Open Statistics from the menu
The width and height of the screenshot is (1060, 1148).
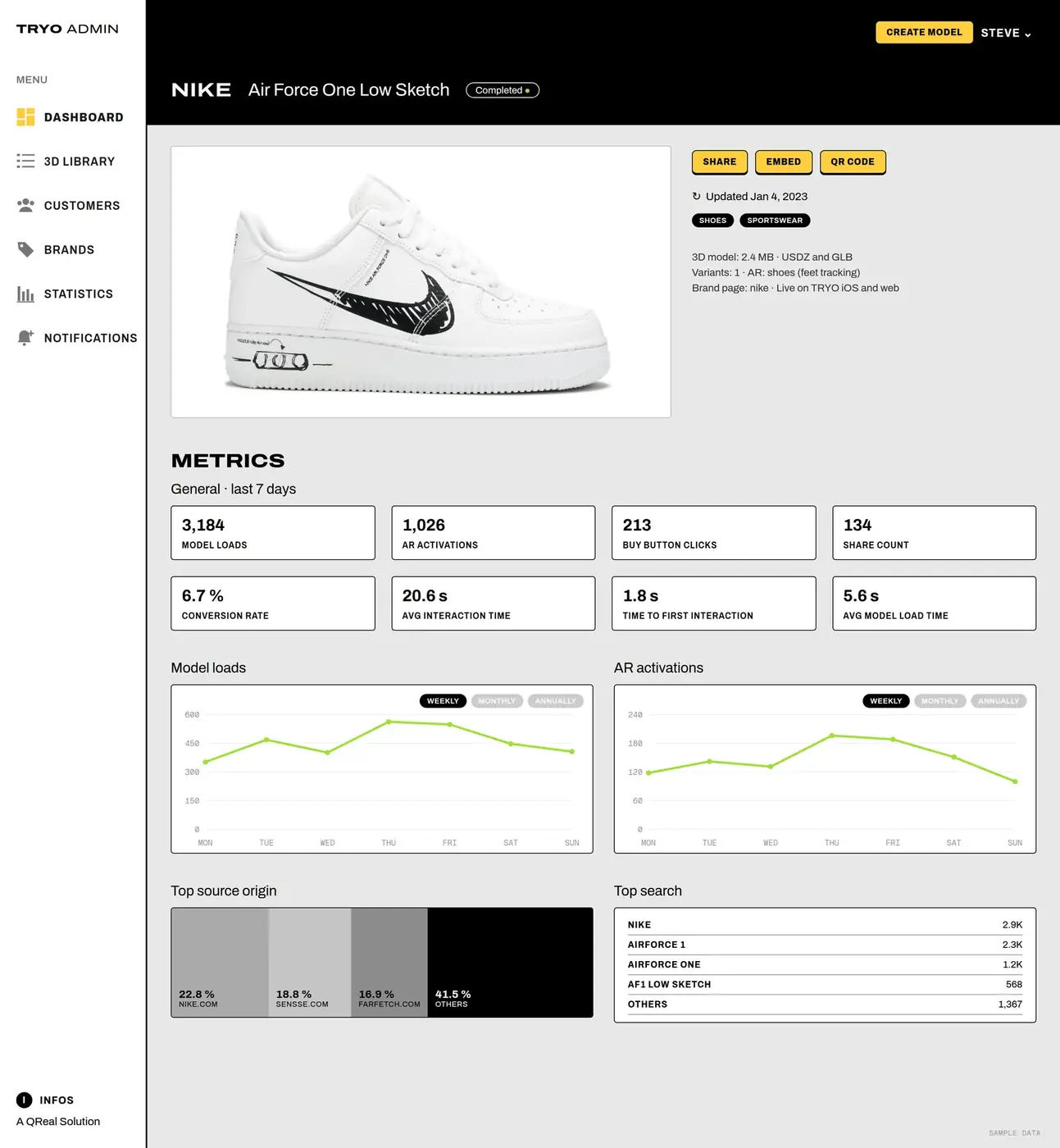click(x=65, y=294)
